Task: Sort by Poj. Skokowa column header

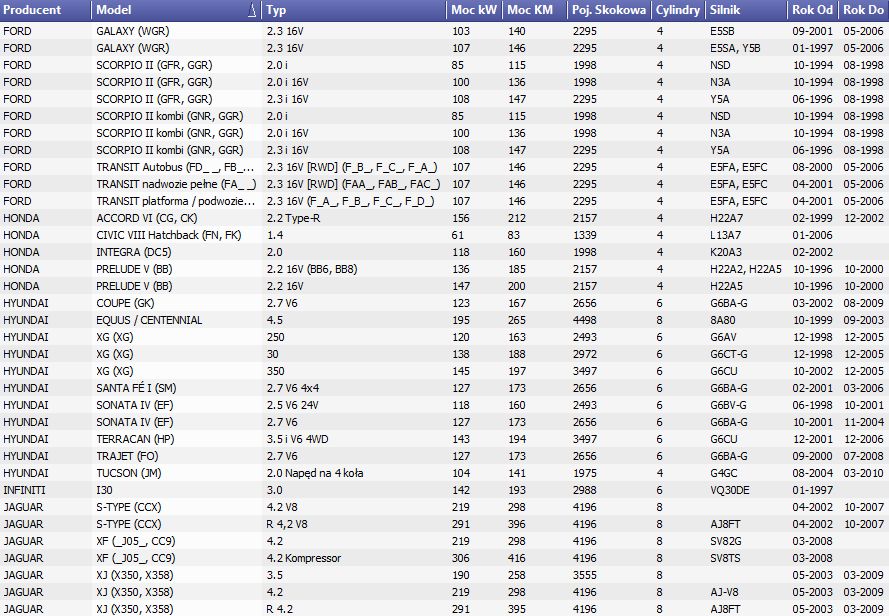Action: click(x=608, y=10)
